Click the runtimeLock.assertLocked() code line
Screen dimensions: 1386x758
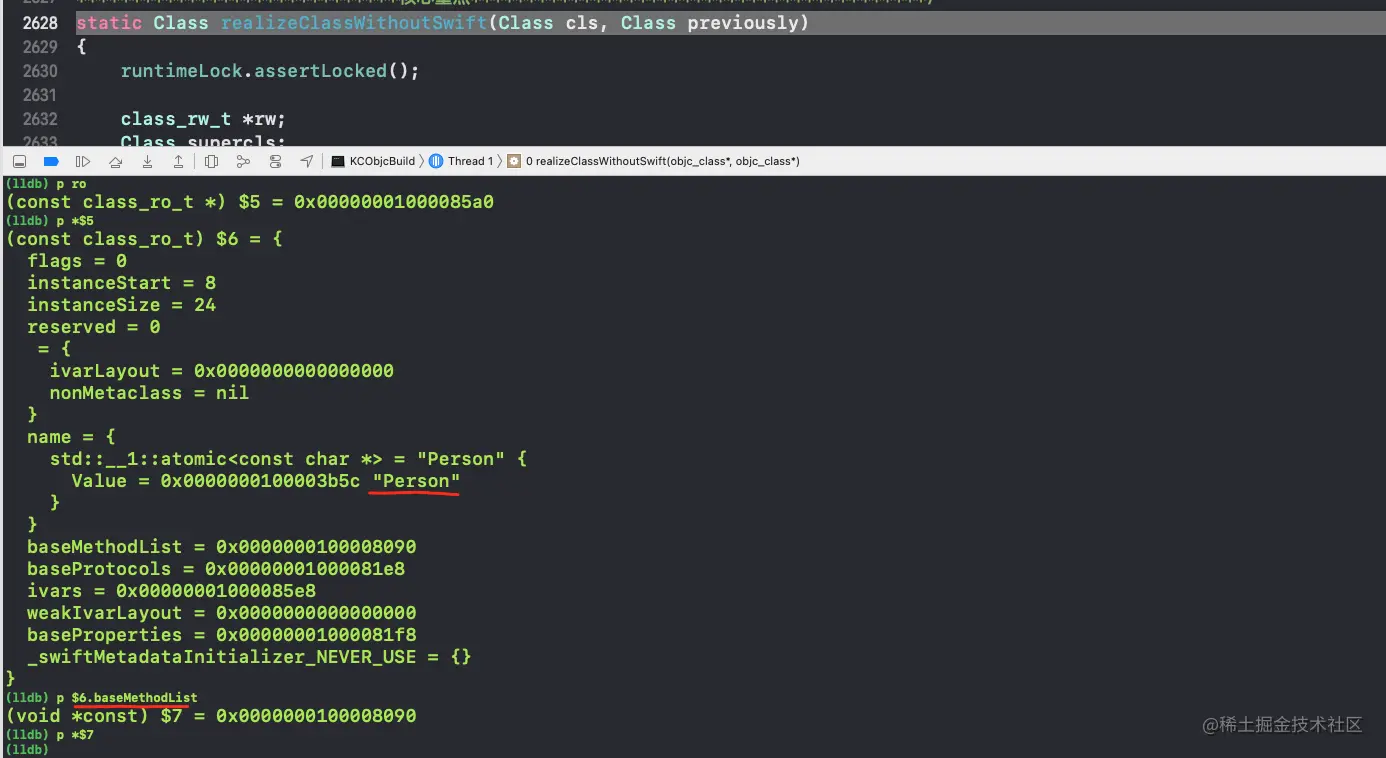[270, 71]
